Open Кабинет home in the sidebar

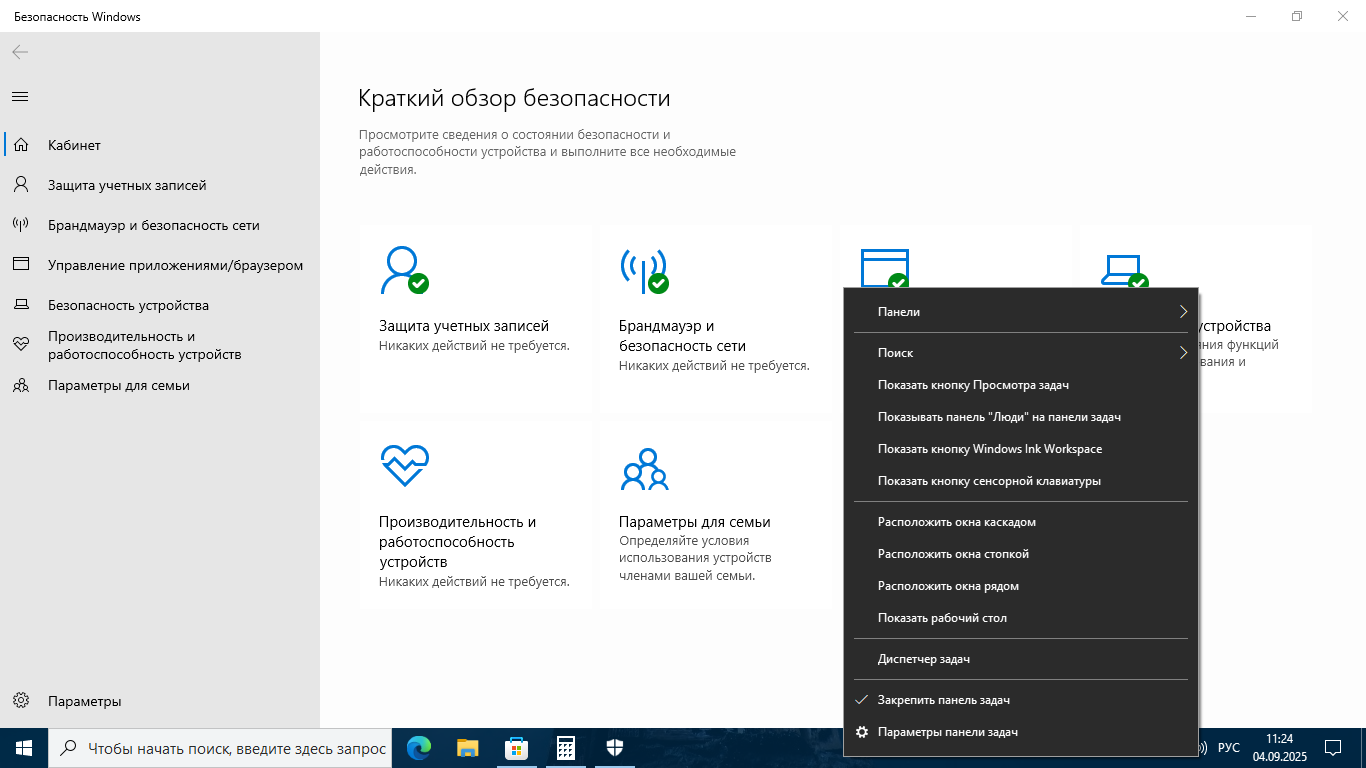pos(160,145)
